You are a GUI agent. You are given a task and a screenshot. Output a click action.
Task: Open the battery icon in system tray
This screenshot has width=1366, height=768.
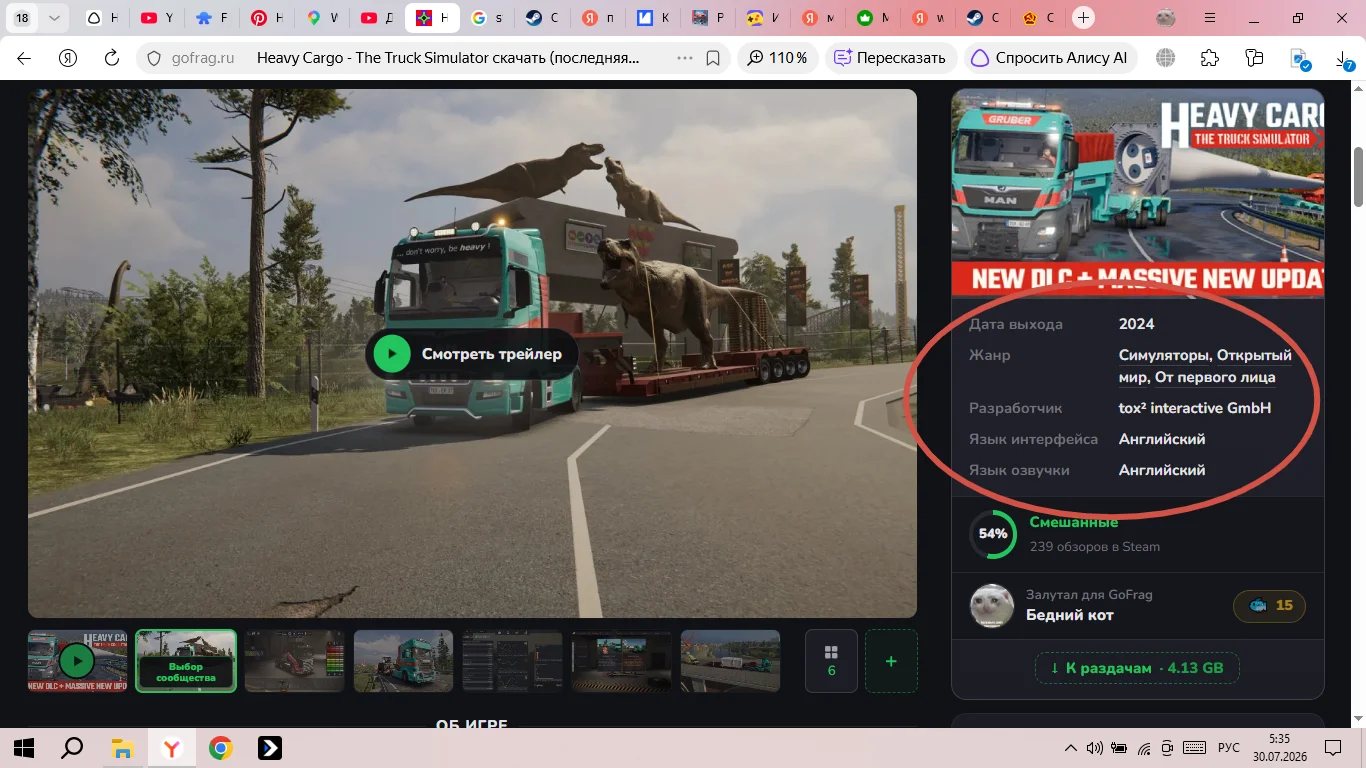click(1120, 748)
